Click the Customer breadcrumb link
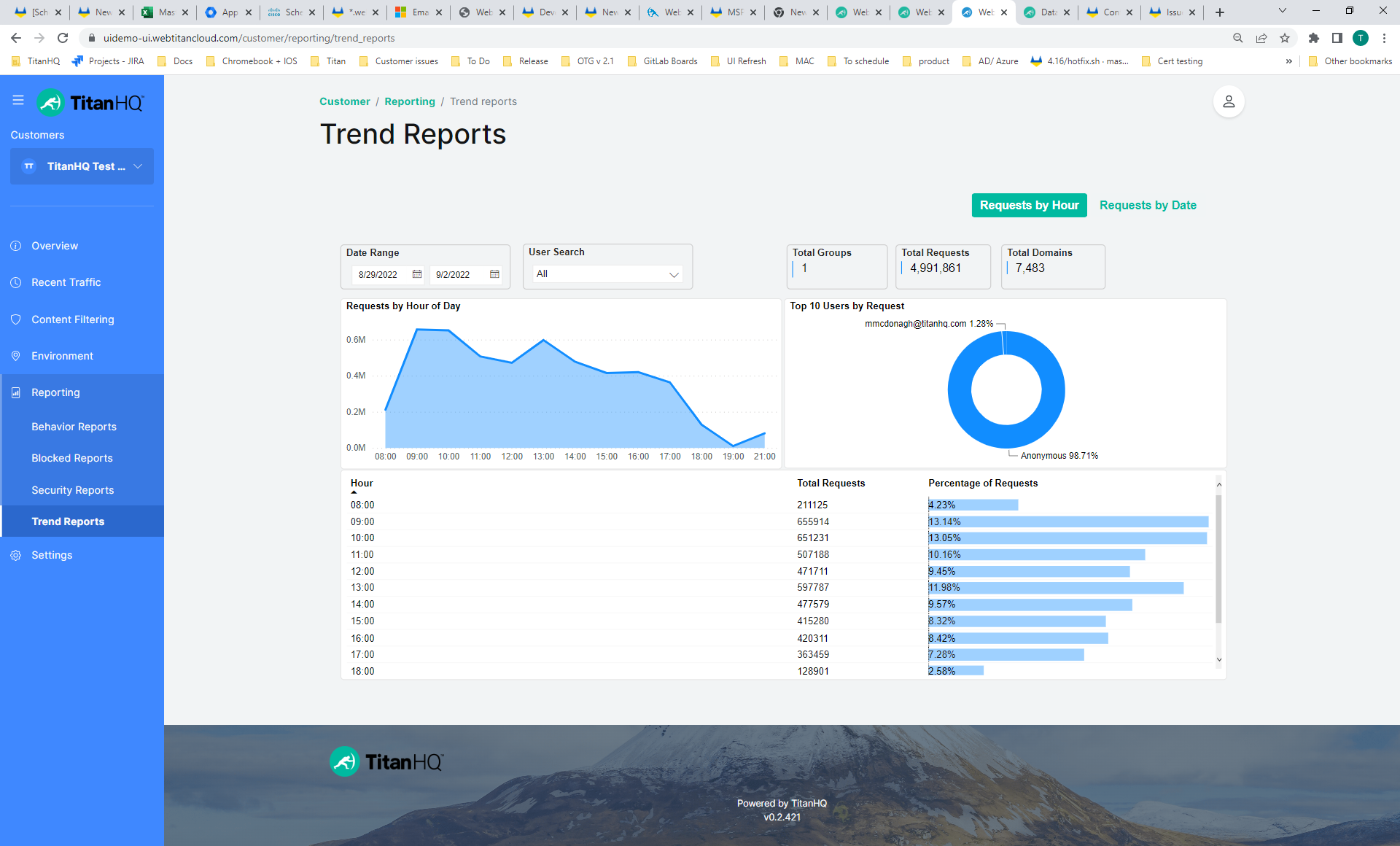1400x846 pixels. point(345,101)
